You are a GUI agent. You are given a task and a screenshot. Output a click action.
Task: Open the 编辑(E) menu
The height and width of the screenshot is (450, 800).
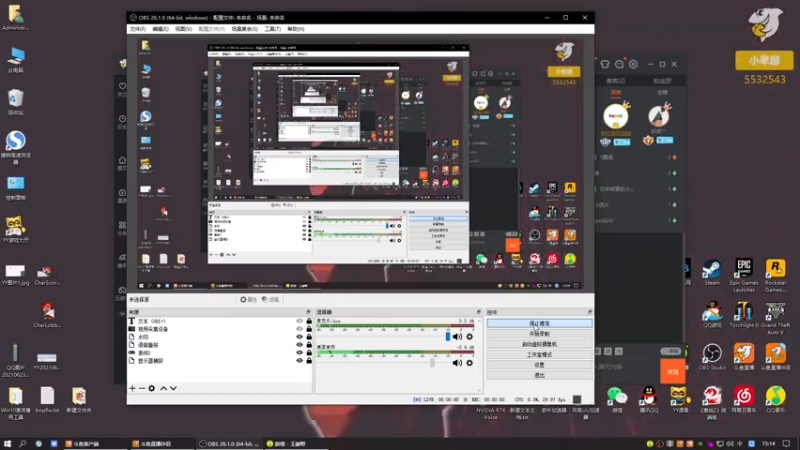160,29
